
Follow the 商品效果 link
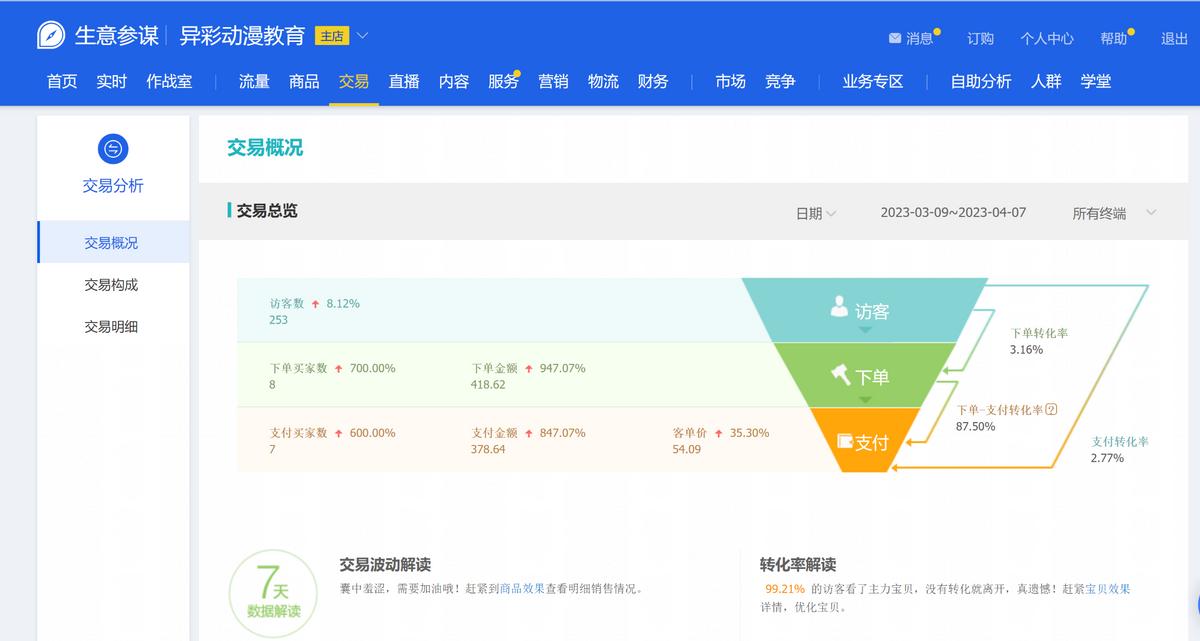pos(522,589)
